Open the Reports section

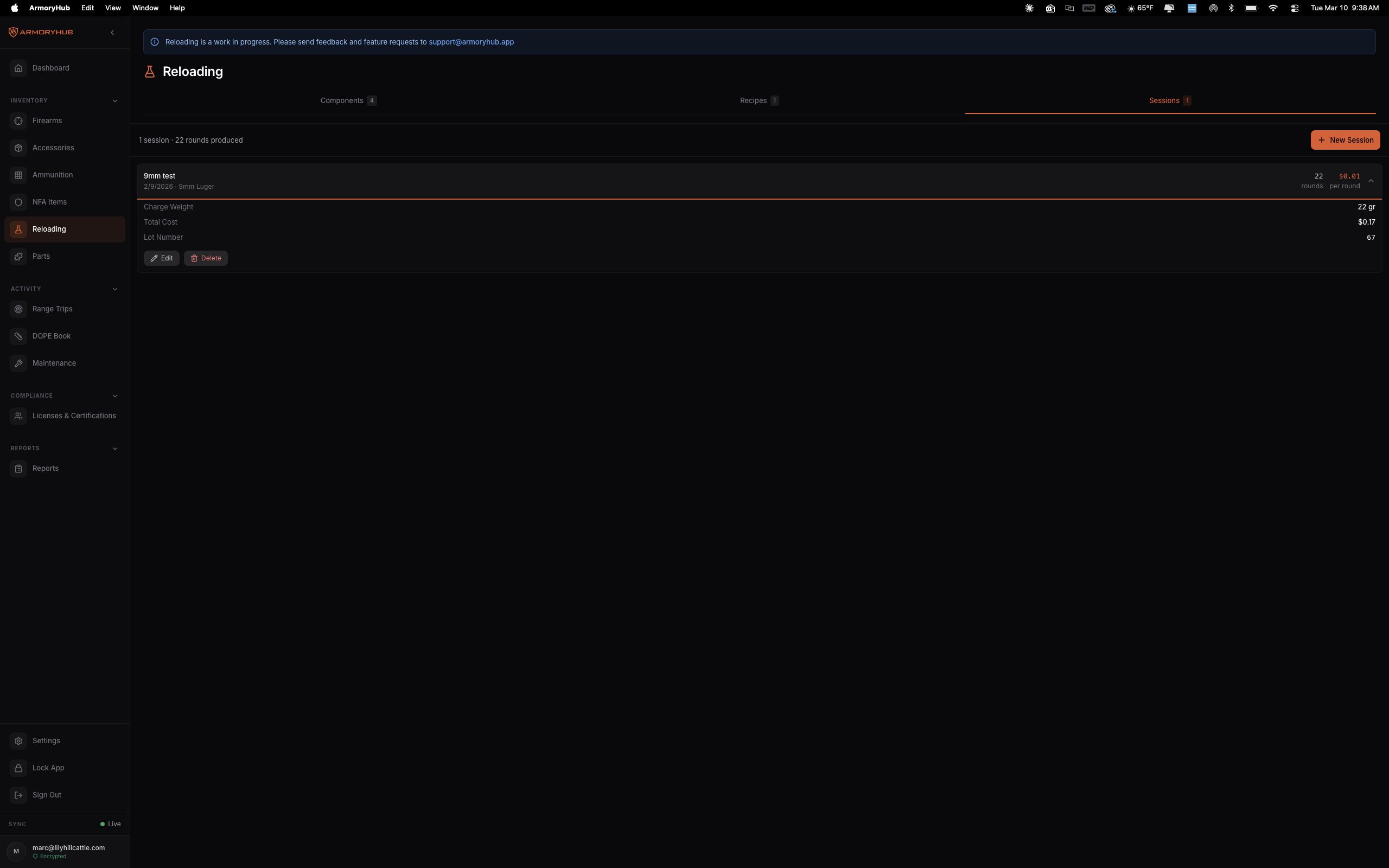point(46,468)
